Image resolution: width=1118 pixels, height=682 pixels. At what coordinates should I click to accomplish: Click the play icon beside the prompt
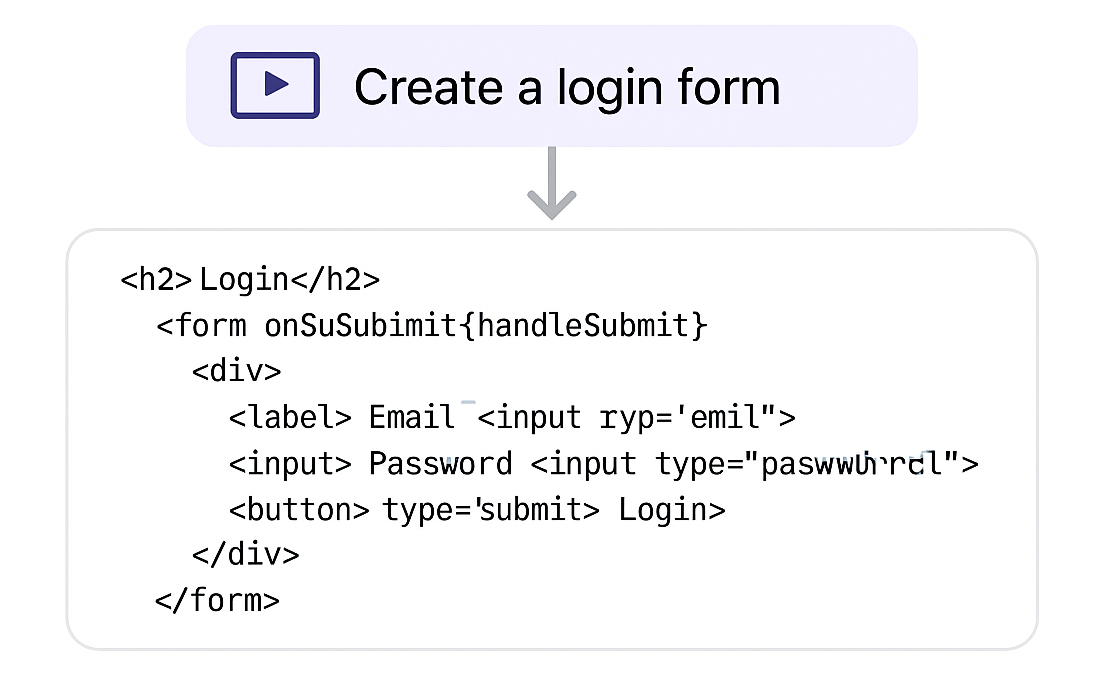tap(275, 86)
